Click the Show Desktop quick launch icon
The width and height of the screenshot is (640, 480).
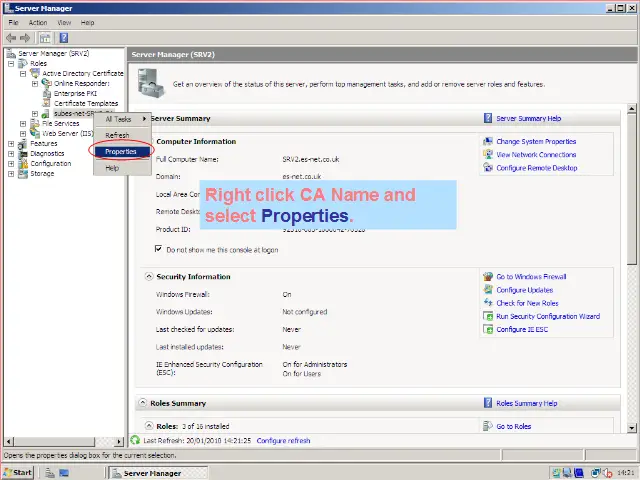[64, 473]
